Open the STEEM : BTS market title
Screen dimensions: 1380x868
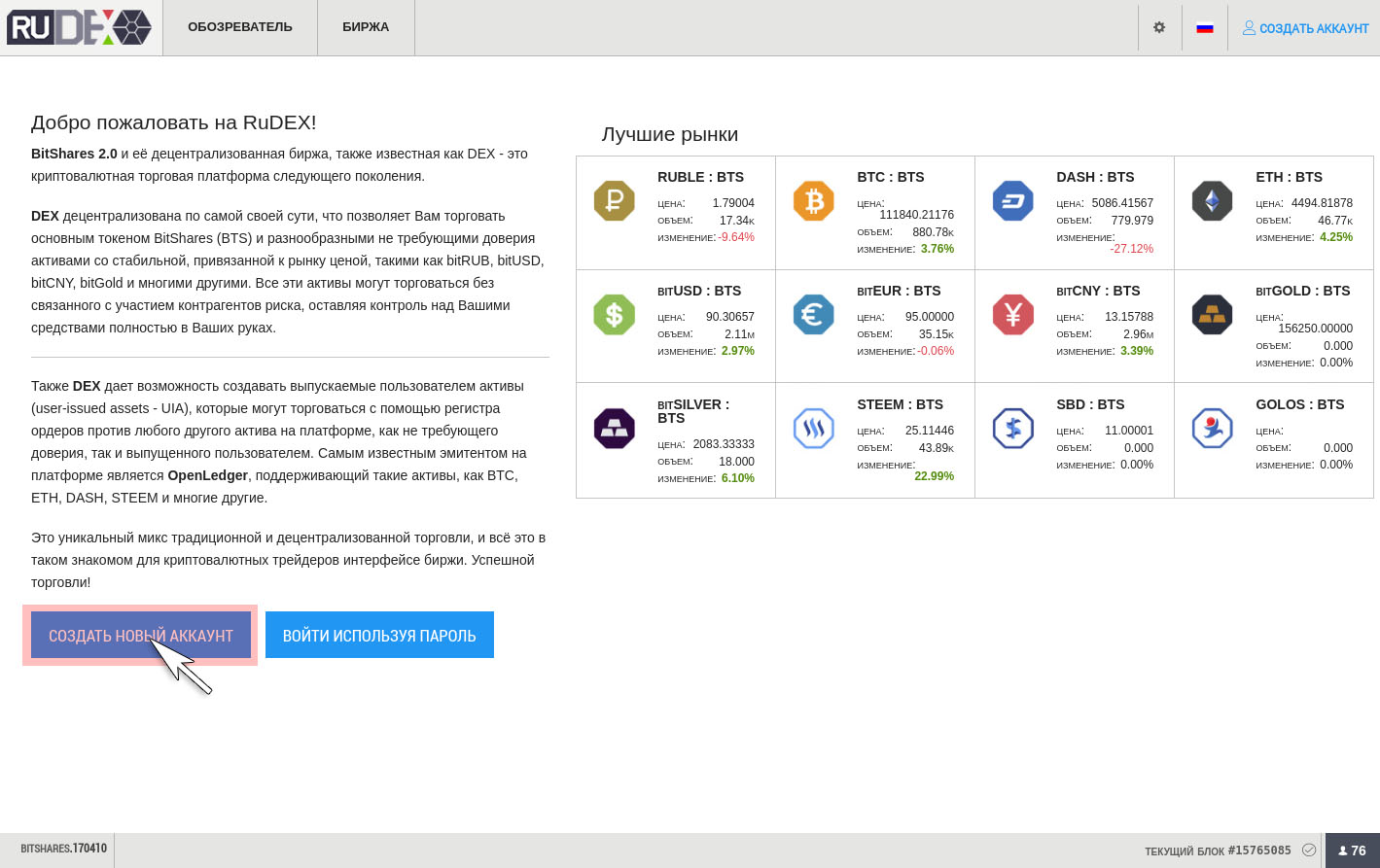(900, 404)
